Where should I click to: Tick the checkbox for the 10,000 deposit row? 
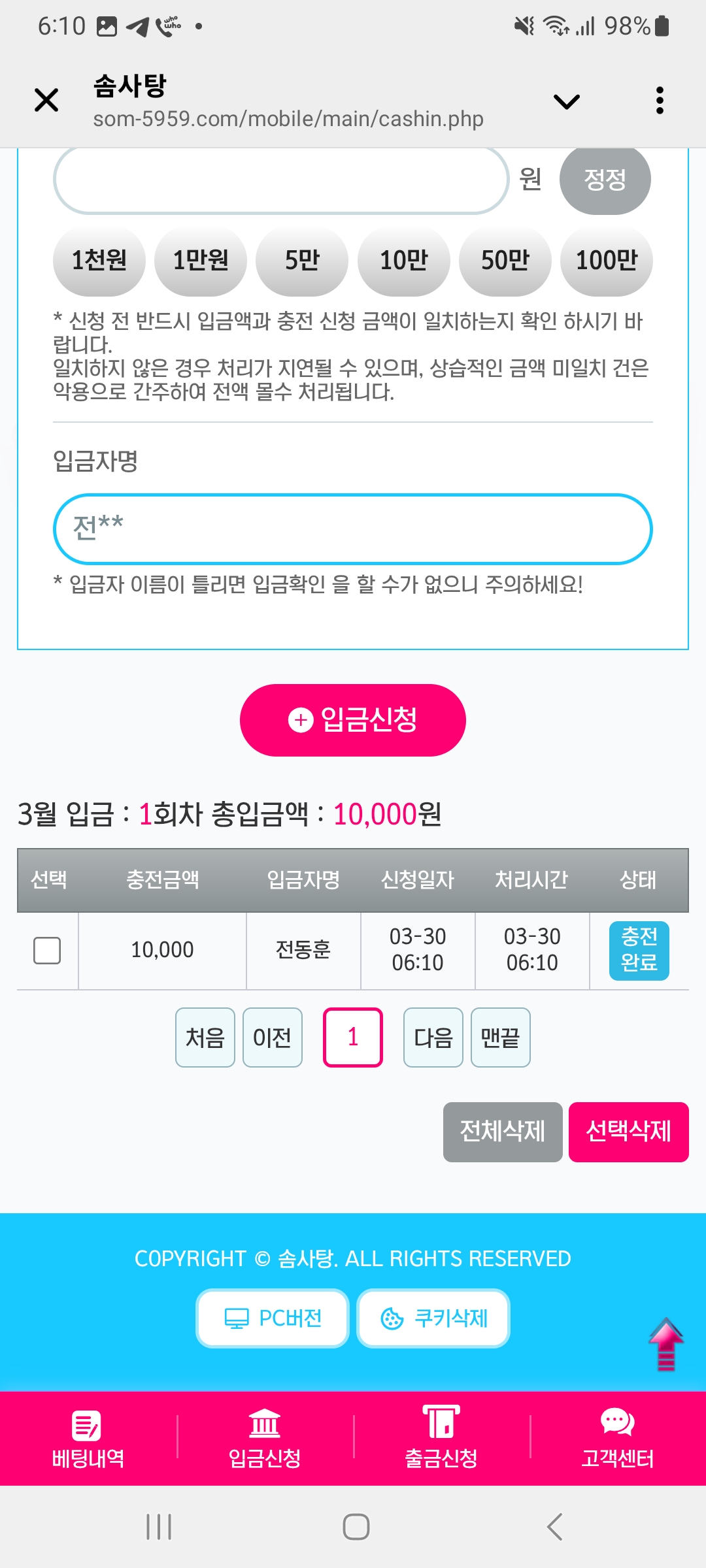pos(47,951)
